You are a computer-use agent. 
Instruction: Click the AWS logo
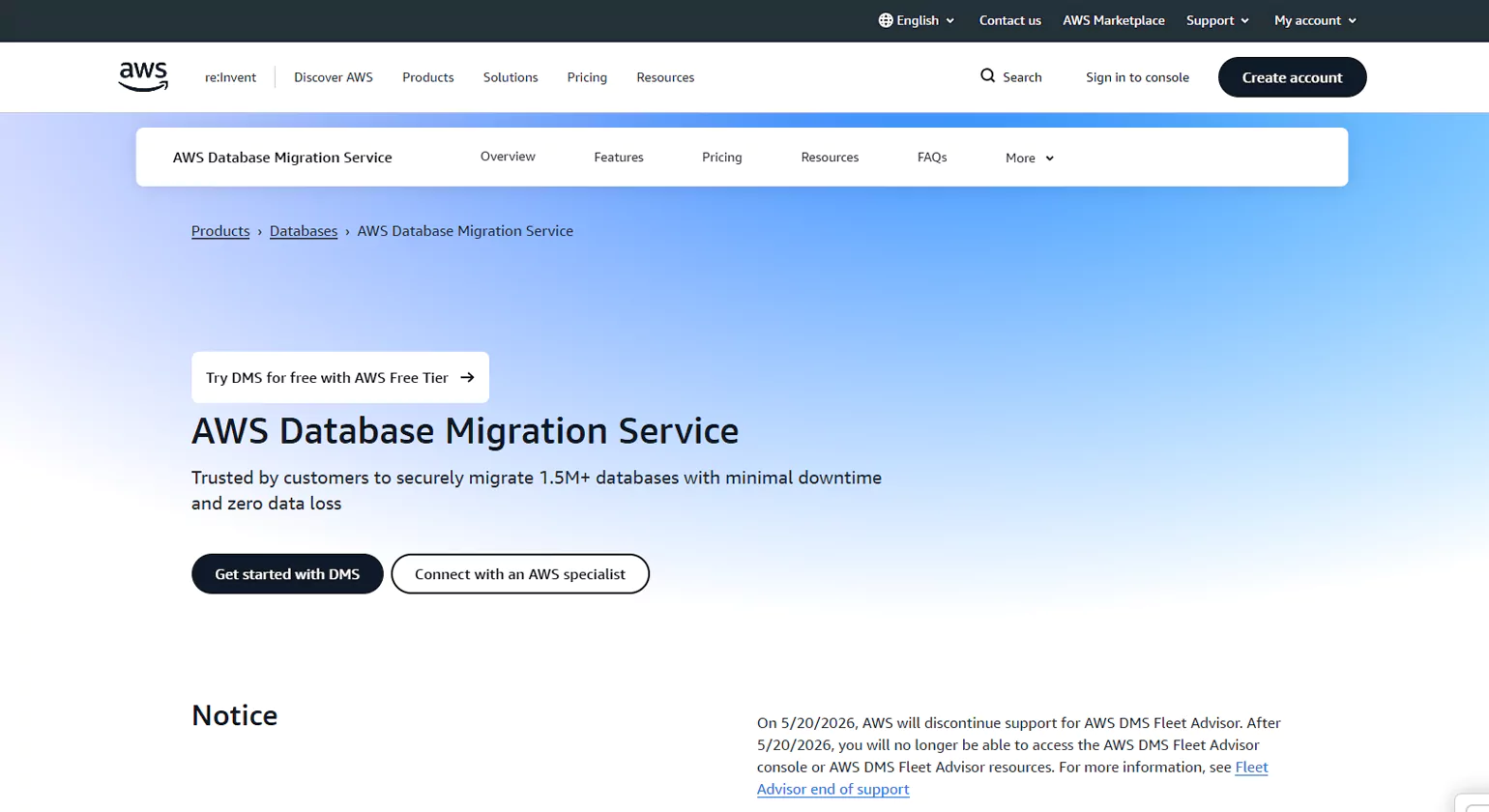pyautogui.click(x=142, y=75)
